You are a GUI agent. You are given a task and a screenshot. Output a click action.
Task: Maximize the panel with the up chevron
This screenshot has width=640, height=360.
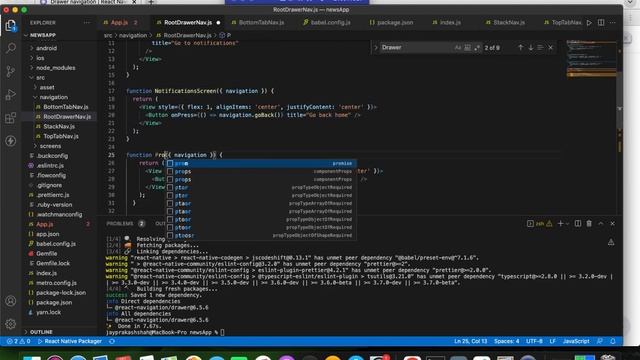(601, 224)
